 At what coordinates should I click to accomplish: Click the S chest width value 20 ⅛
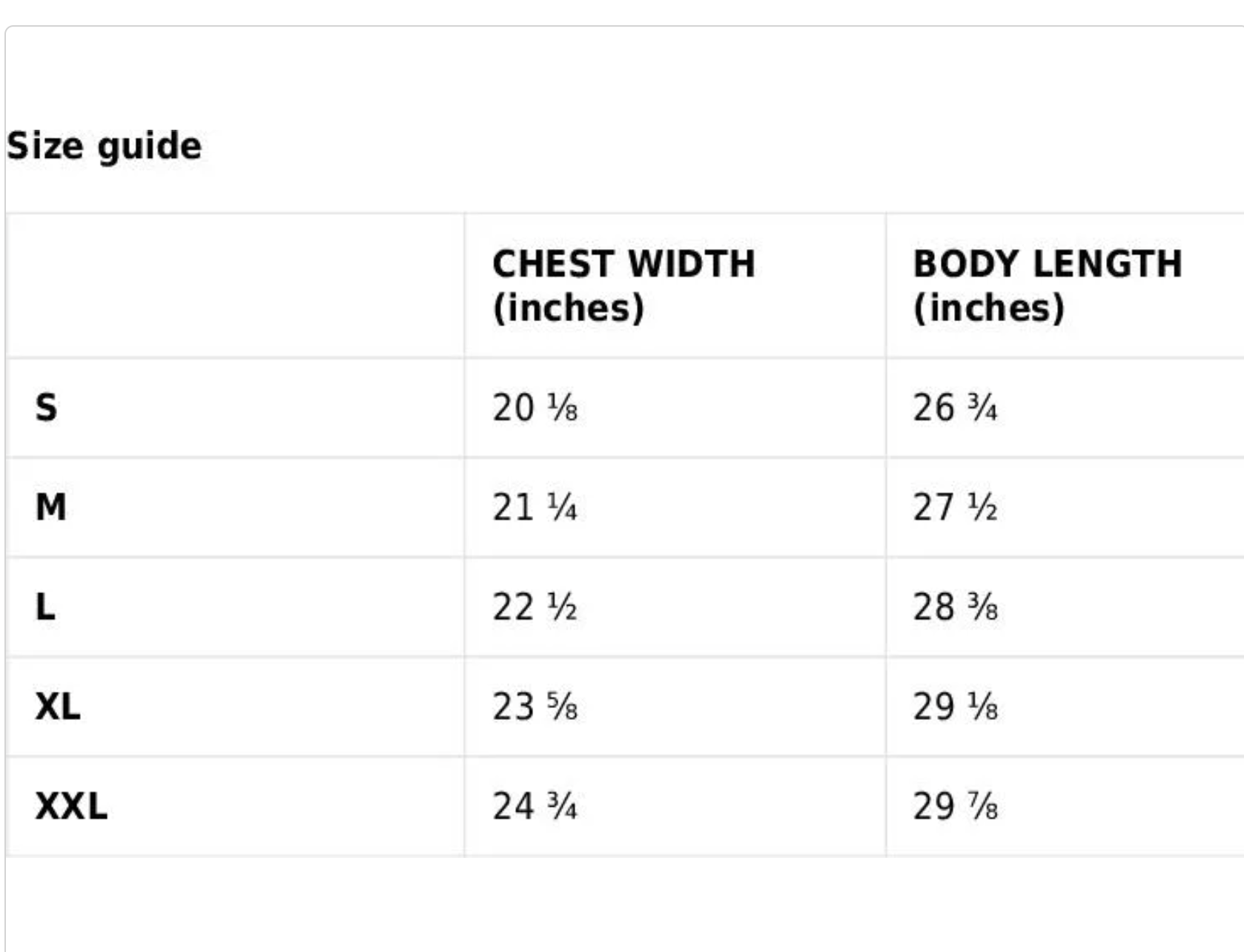point(535,408)
